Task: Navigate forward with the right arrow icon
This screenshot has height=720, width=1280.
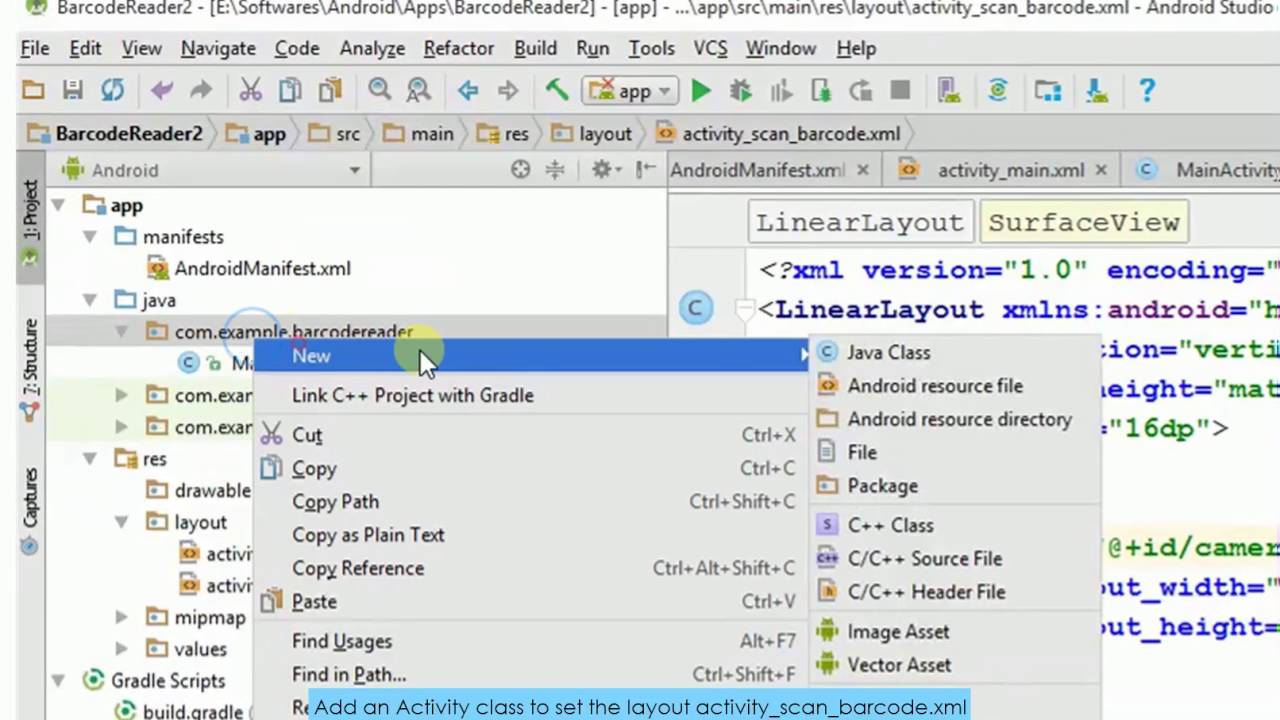Action: 508,91
